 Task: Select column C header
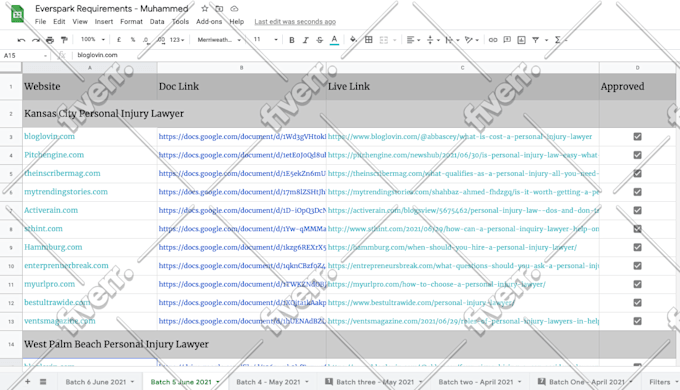(x=463, y=68)
